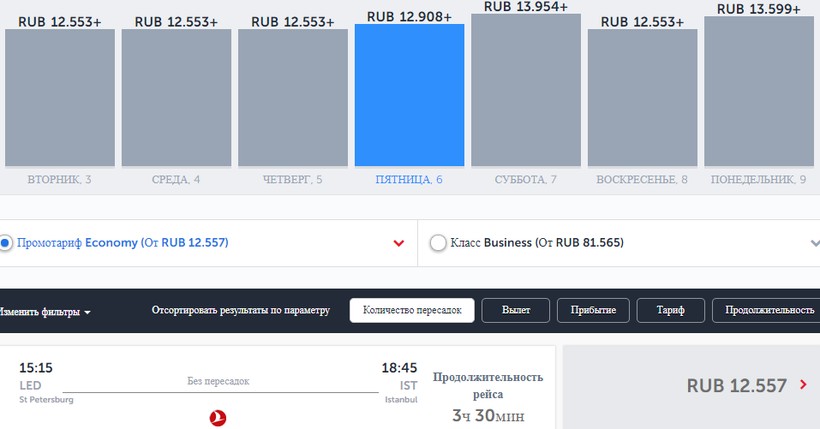The width and height of the screenshot is (820, 429).
Task: Click the red arrow next to RUB 12.557
Action: 804,385
